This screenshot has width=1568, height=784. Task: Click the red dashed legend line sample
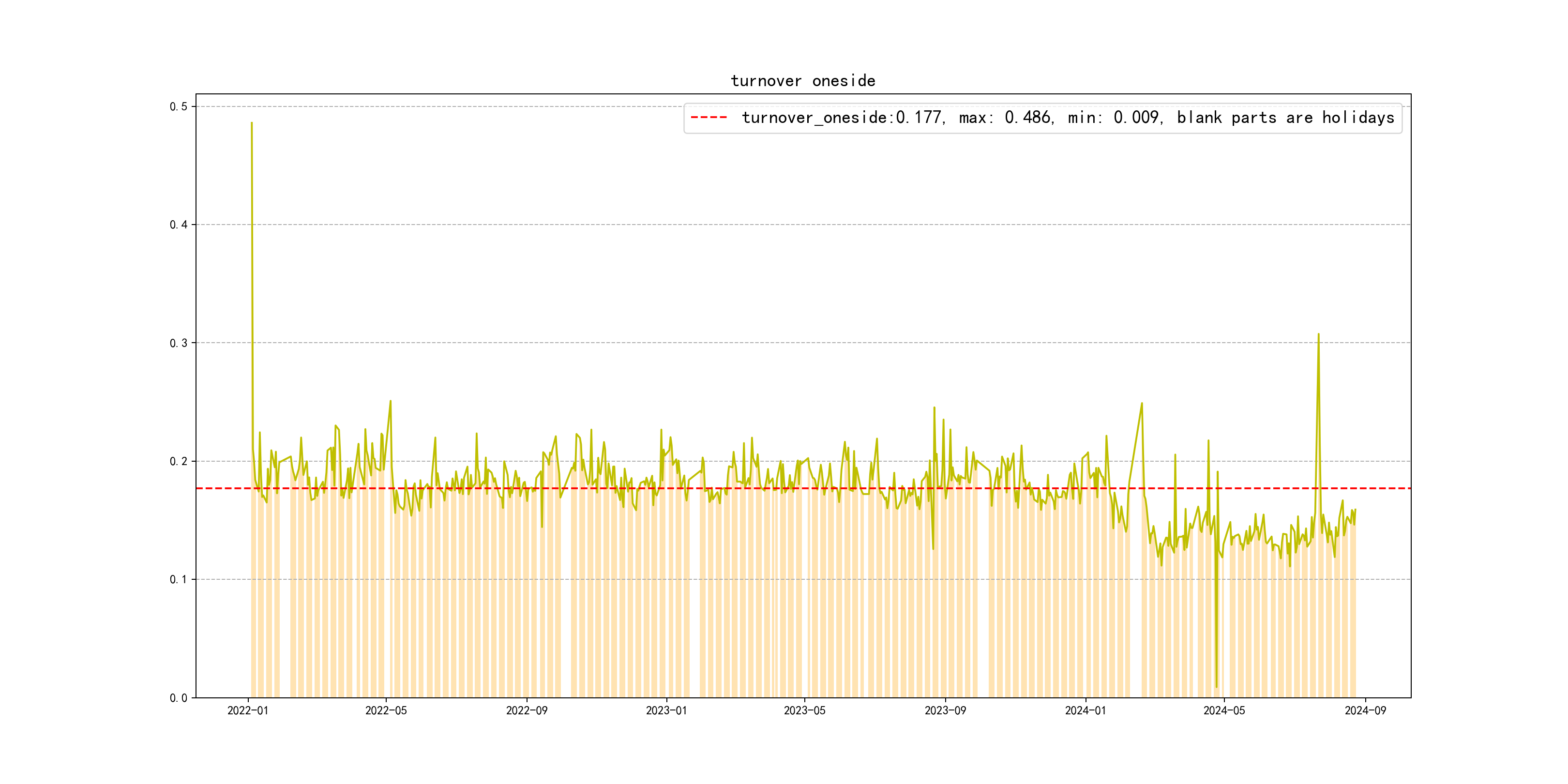(x=709, y=118)
